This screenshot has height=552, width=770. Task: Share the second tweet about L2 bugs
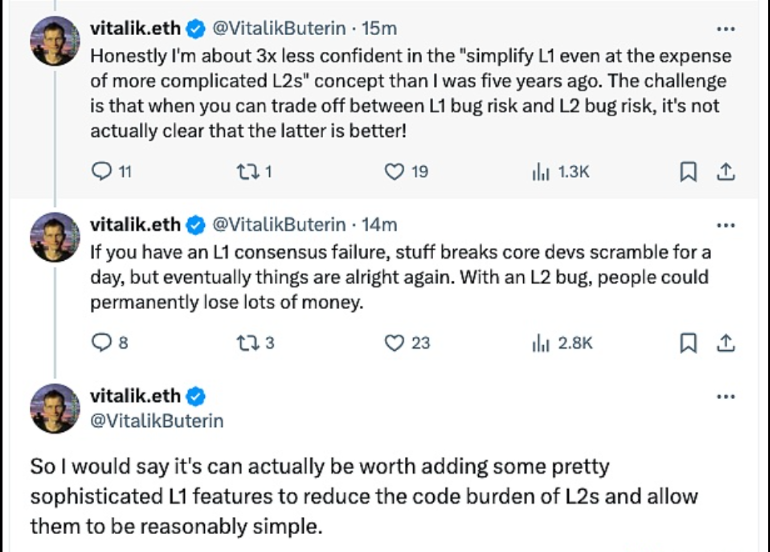tap(726, 343)
